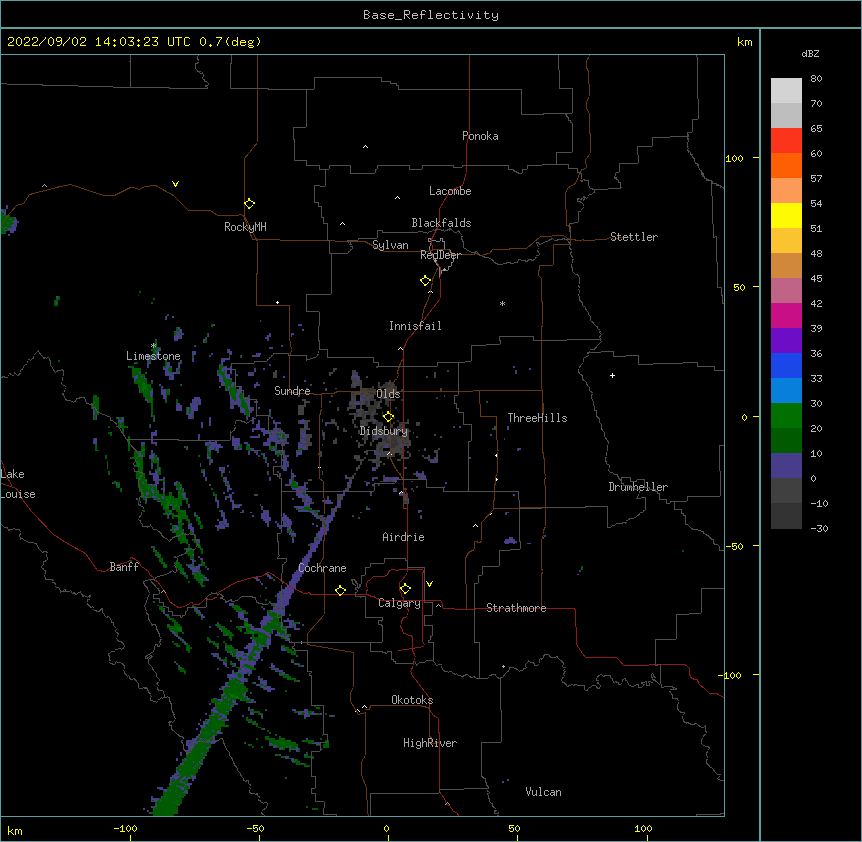The width and height of the screenshot is (862, 842).
Task: Pick the bright green 20-30 dBZ legend swatch
Action: (786, 416)
